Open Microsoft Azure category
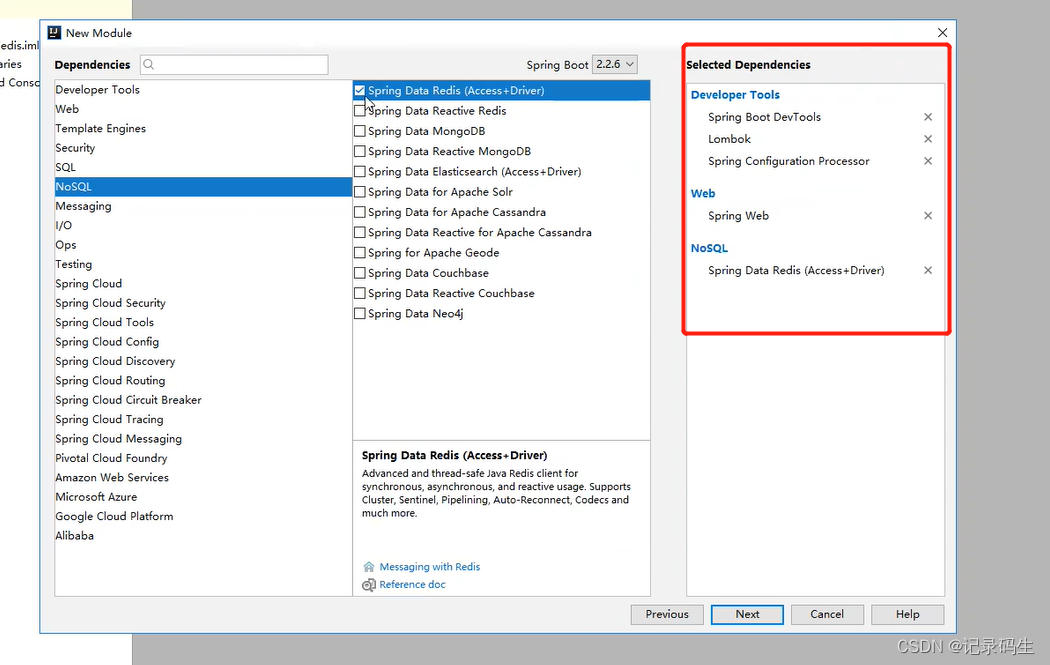This screenshot has height=665, width=1050. tap(203, 498)
